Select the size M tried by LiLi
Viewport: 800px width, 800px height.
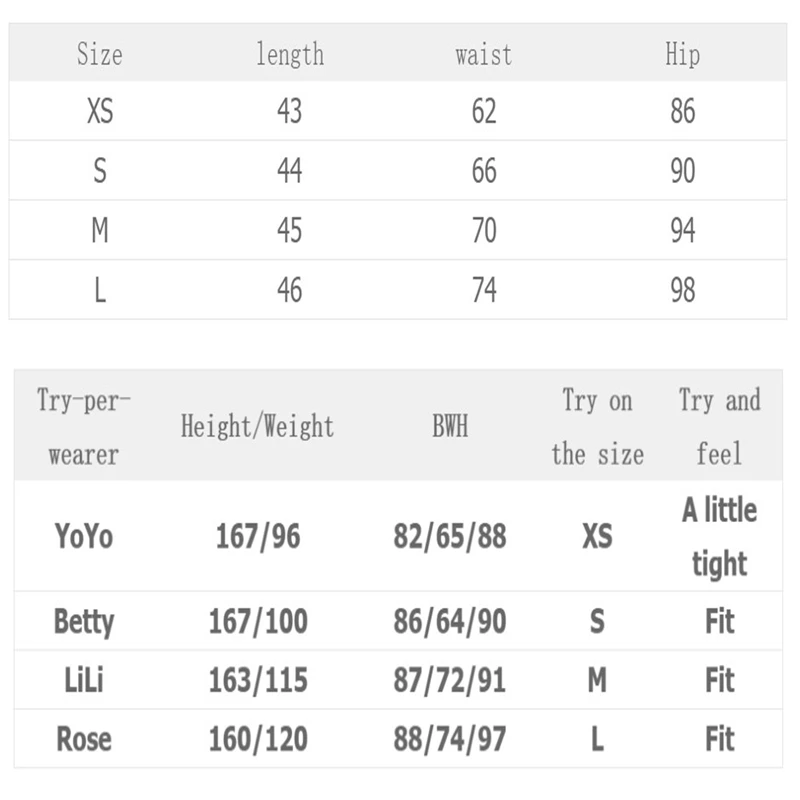[597, 681]
